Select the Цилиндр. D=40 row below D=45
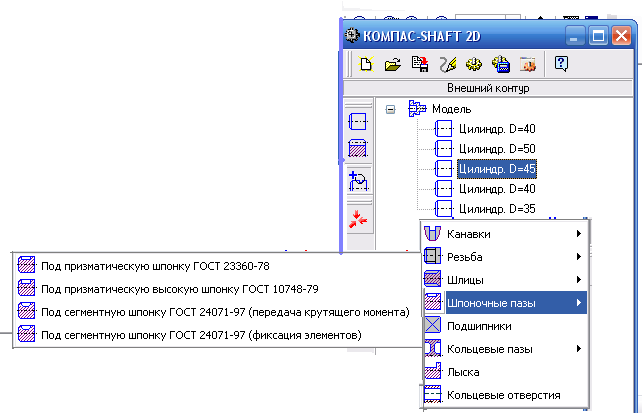The image size is (642, 413). tap(497, 189)
